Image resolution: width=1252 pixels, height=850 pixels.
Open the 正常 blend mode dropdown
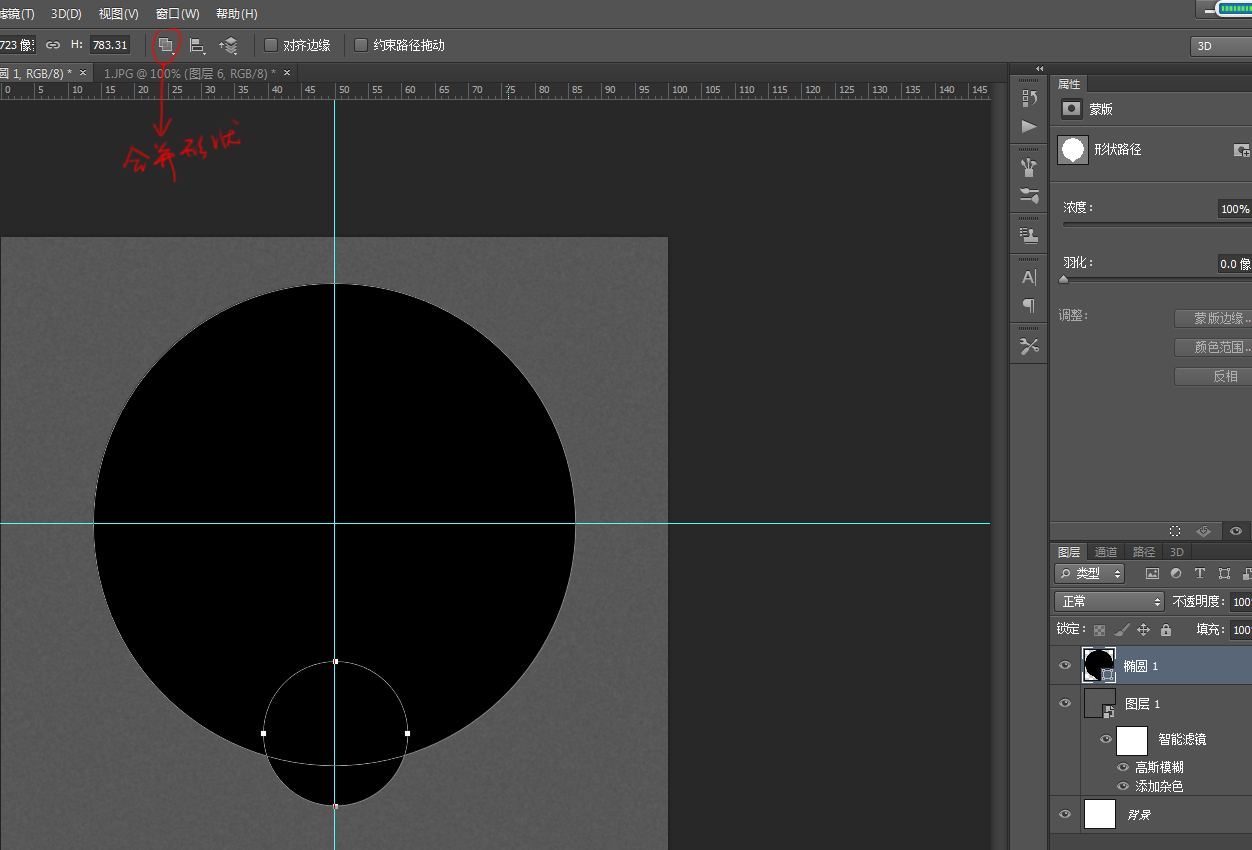pos(1109,602)
